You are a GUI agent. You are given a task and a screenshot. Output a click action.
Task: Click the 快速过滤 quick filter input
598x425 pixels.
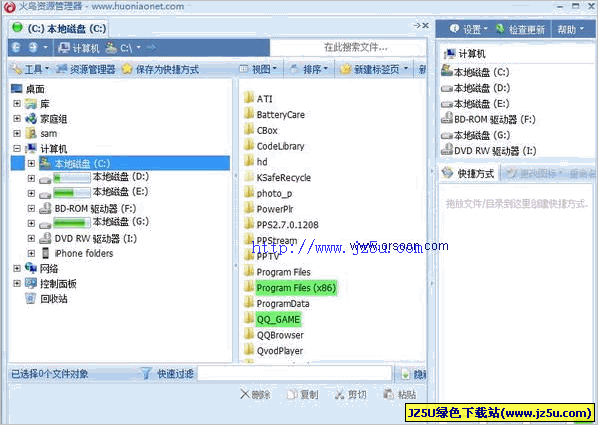[x=294, y=373]
